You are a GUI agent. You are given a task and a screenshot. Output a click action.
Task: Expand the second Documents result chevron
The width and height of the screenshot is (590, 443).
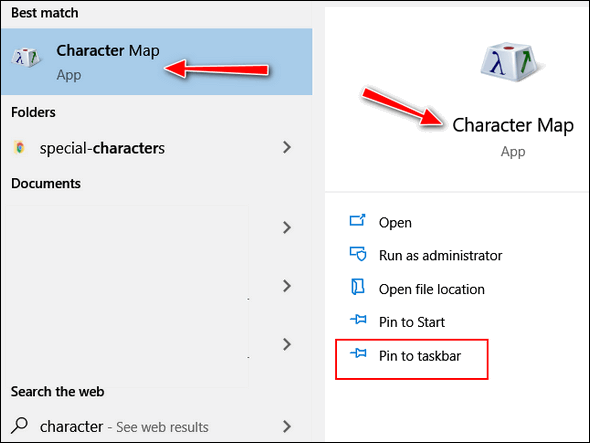tap(287, 286)
